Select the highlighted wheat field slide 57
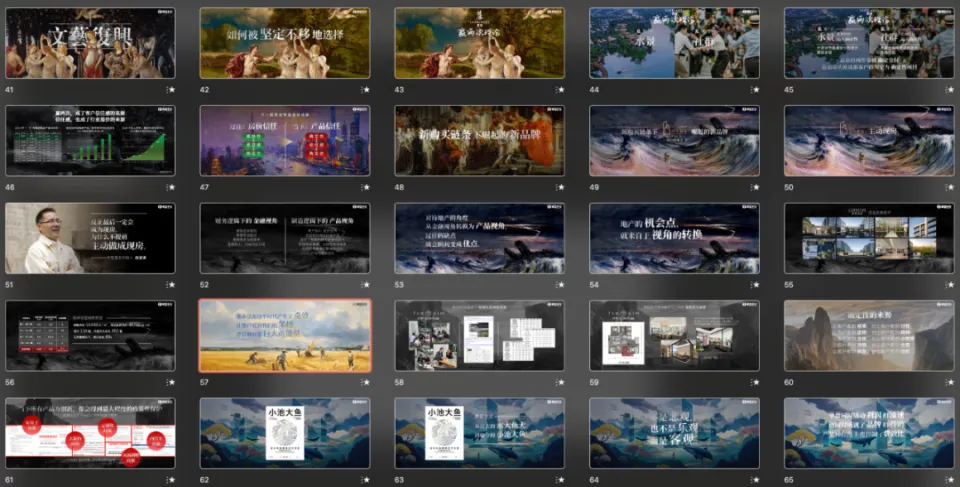 [x=285, y=335]
